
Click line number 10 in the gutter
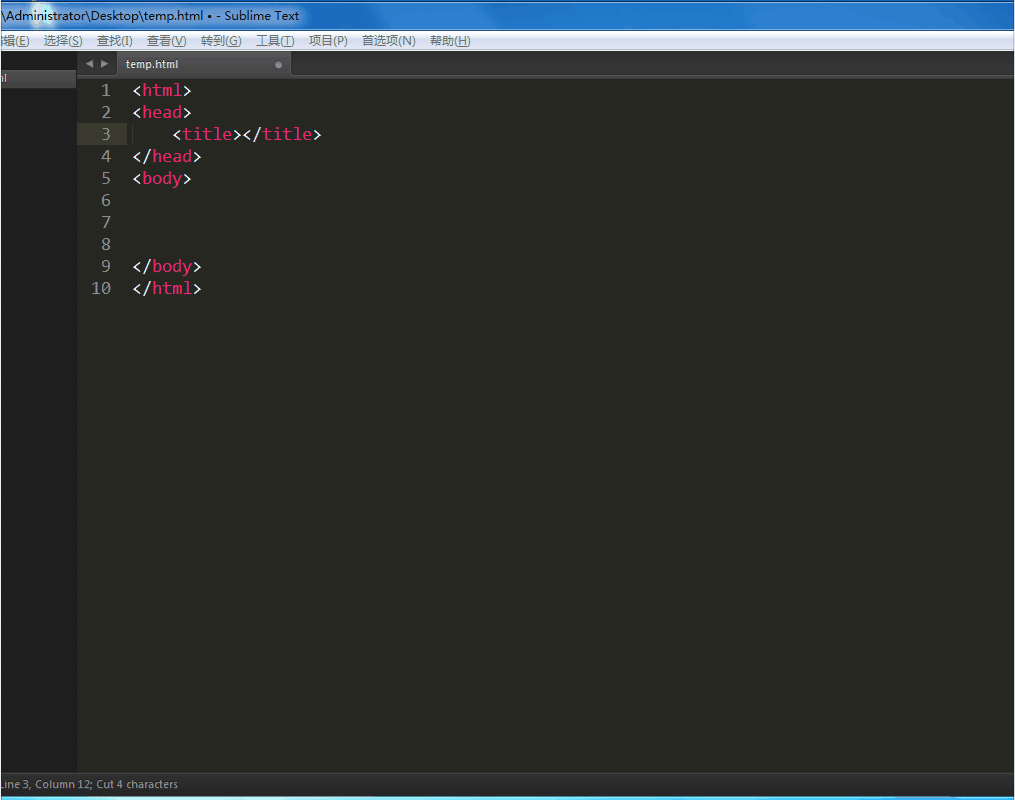coord(101,289)
